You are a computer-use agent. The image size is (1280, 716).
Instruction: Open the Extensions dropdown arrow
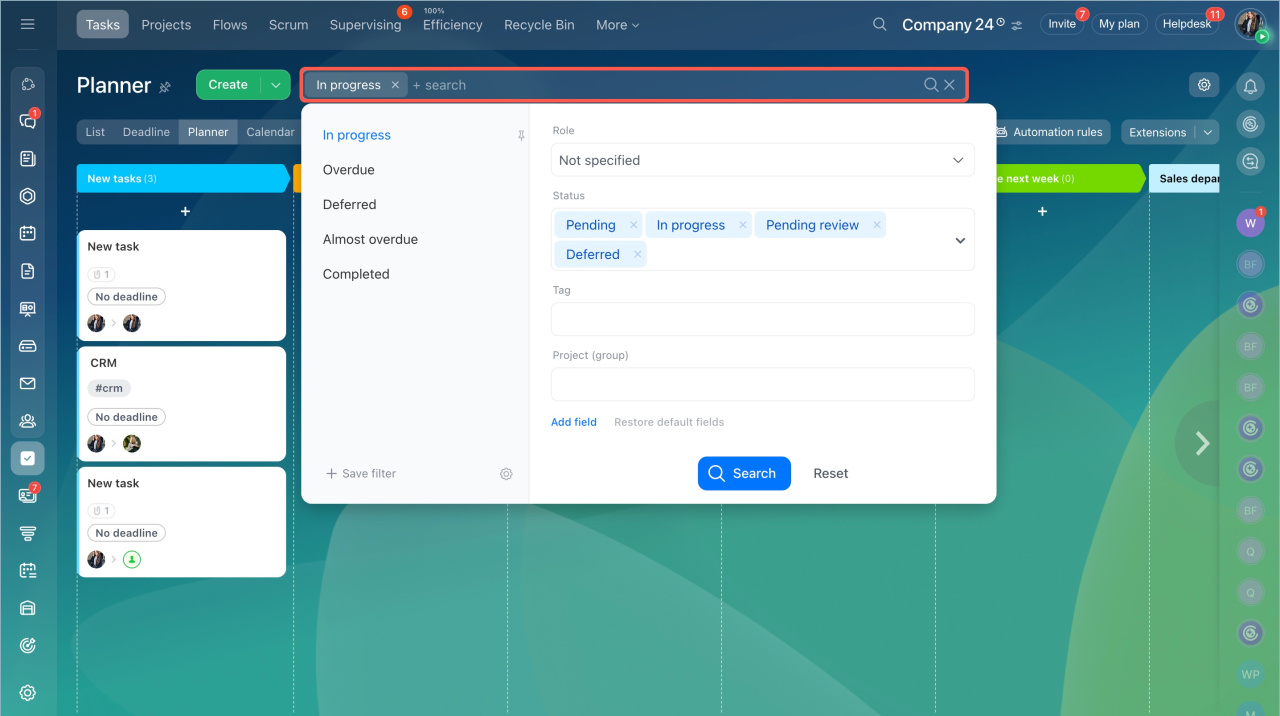[1208, 132]
